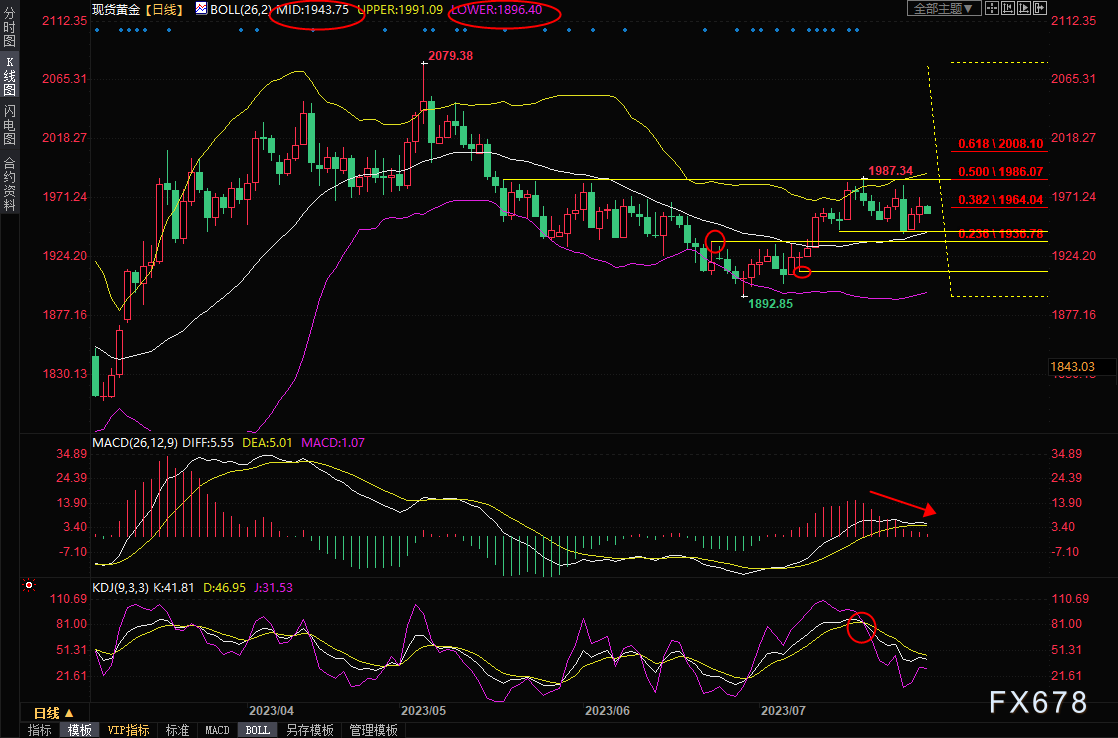Image resolution: width=1118 pixels, height=738 pixels.
Task: Click the red sun icon beside KDJ panel
Action: coord(30,586)
